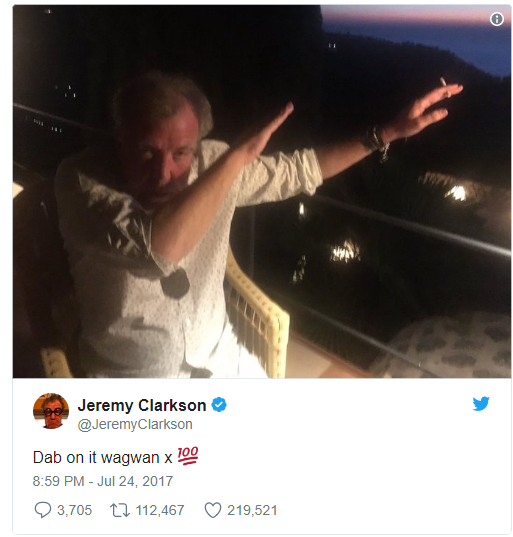Open the Jeremy Clarkson display name link

click(142, 405)
